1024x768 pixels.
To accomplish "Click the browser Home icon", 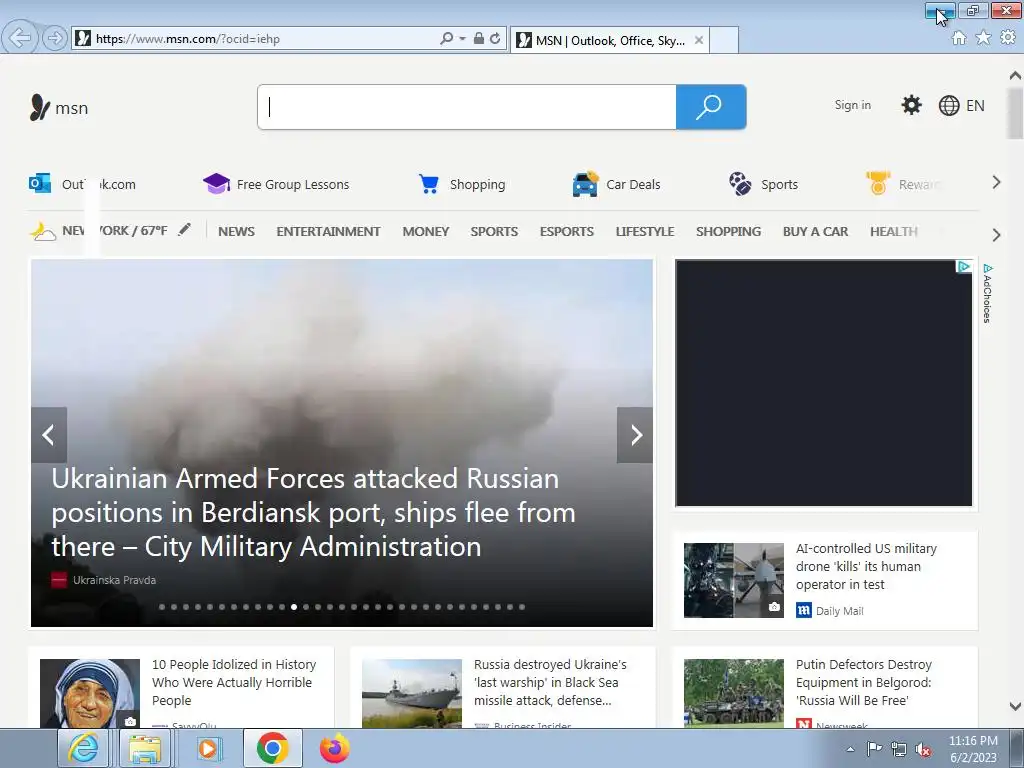I will [x=959, y=38].
